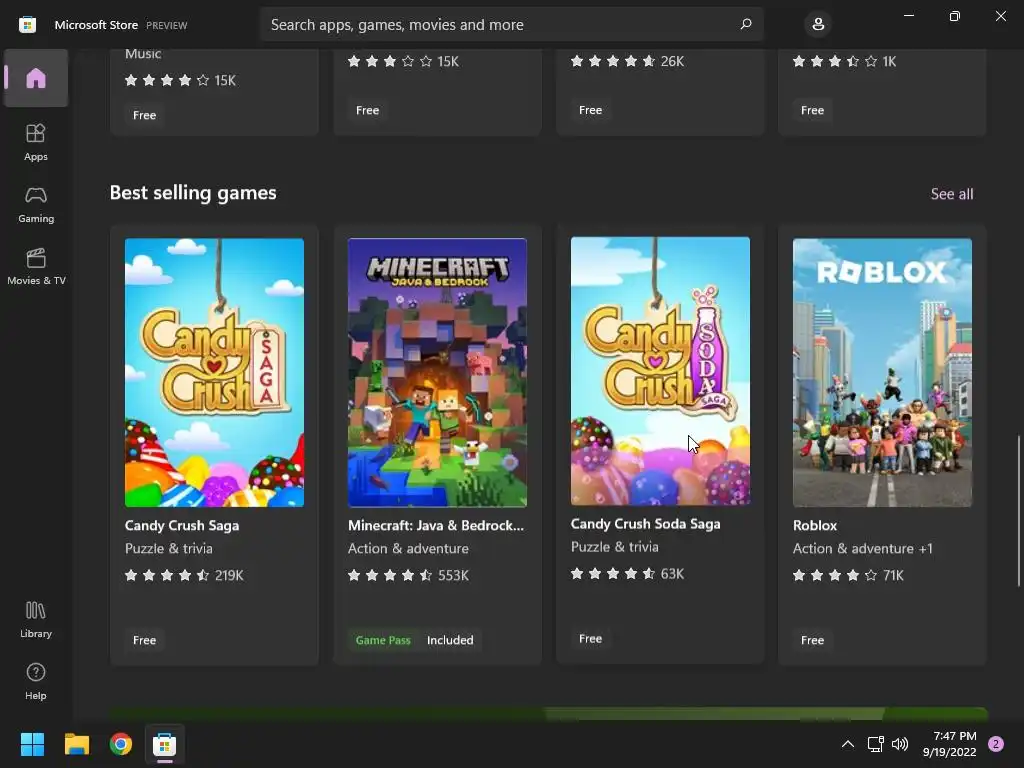Click Free on the three-star 15K app card
Viewport: 1024px width, 768px height.
pyautogui.click(x=367, y=110)
